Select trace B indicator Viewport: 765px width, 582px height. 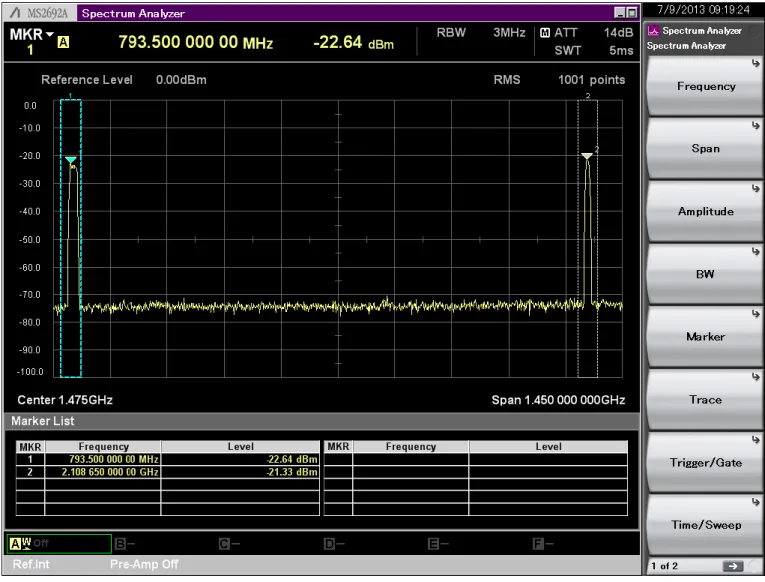click(x=125, y=543)
